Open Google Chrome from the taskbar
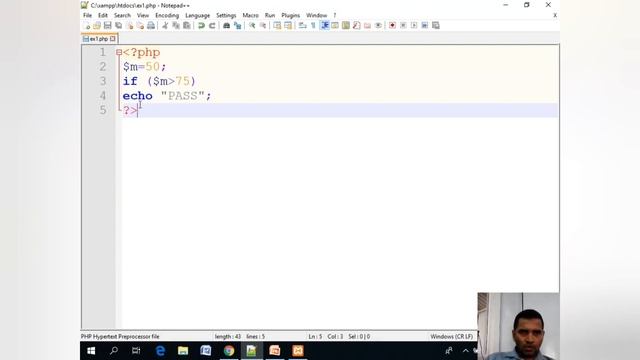Image resolution: width=640 pixels, height=360 pixels. click(x=229, y=351)
